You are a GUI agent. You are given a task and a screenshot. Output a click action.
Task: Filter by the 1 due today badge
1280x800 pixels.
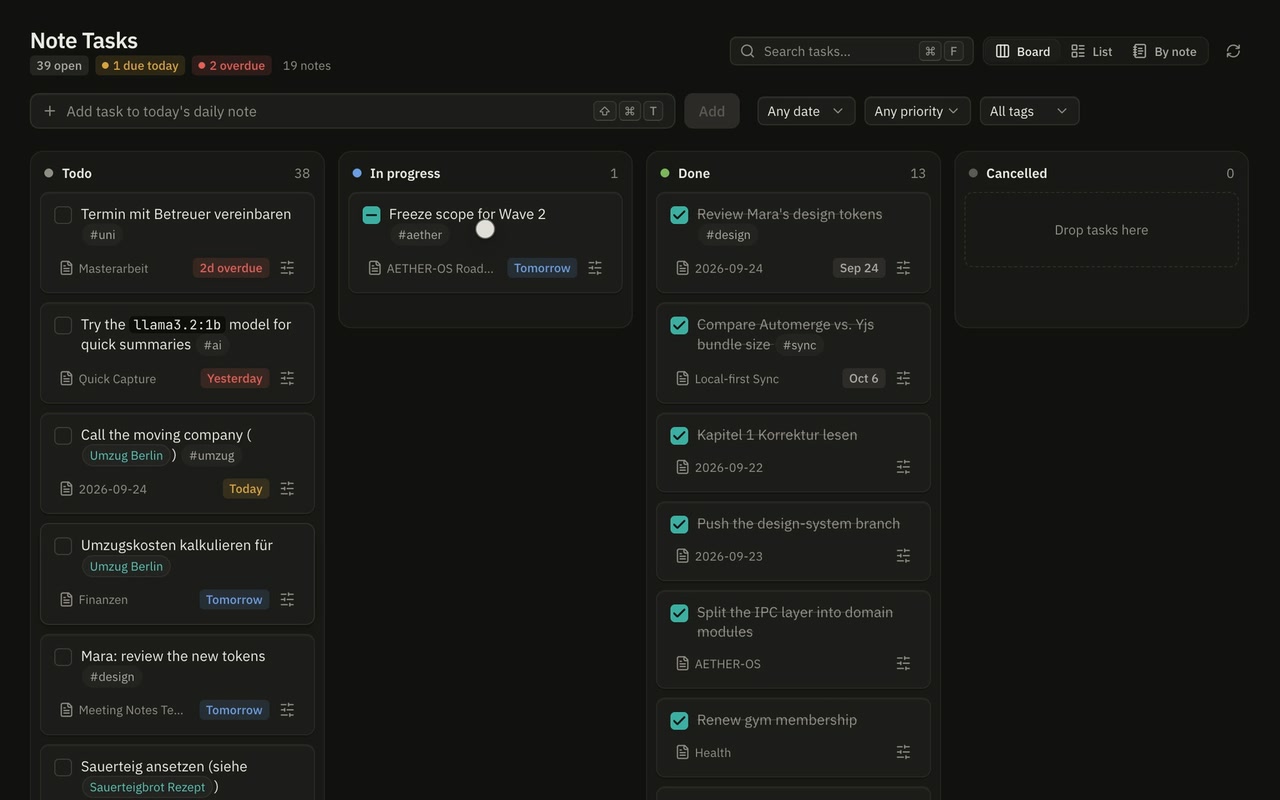[140, 66]
